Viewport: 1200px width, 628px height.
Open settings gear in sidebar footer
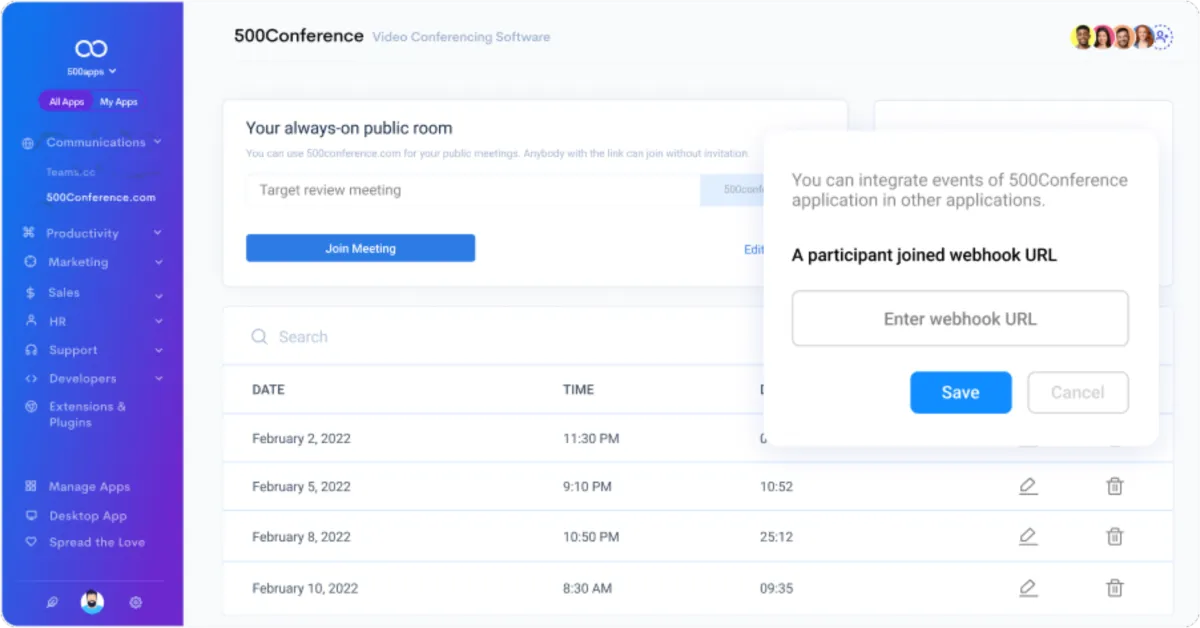(136, 602)
